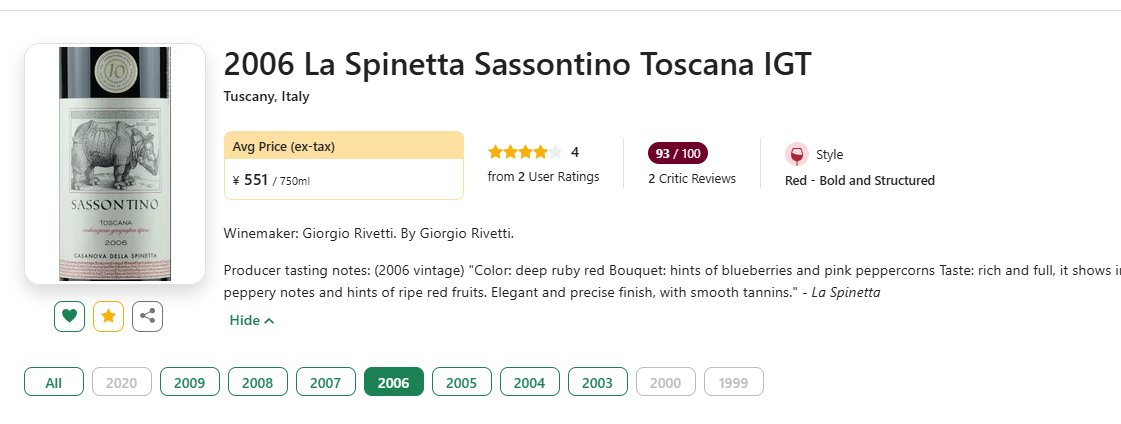Select the All vintages tab

(54, 382)
